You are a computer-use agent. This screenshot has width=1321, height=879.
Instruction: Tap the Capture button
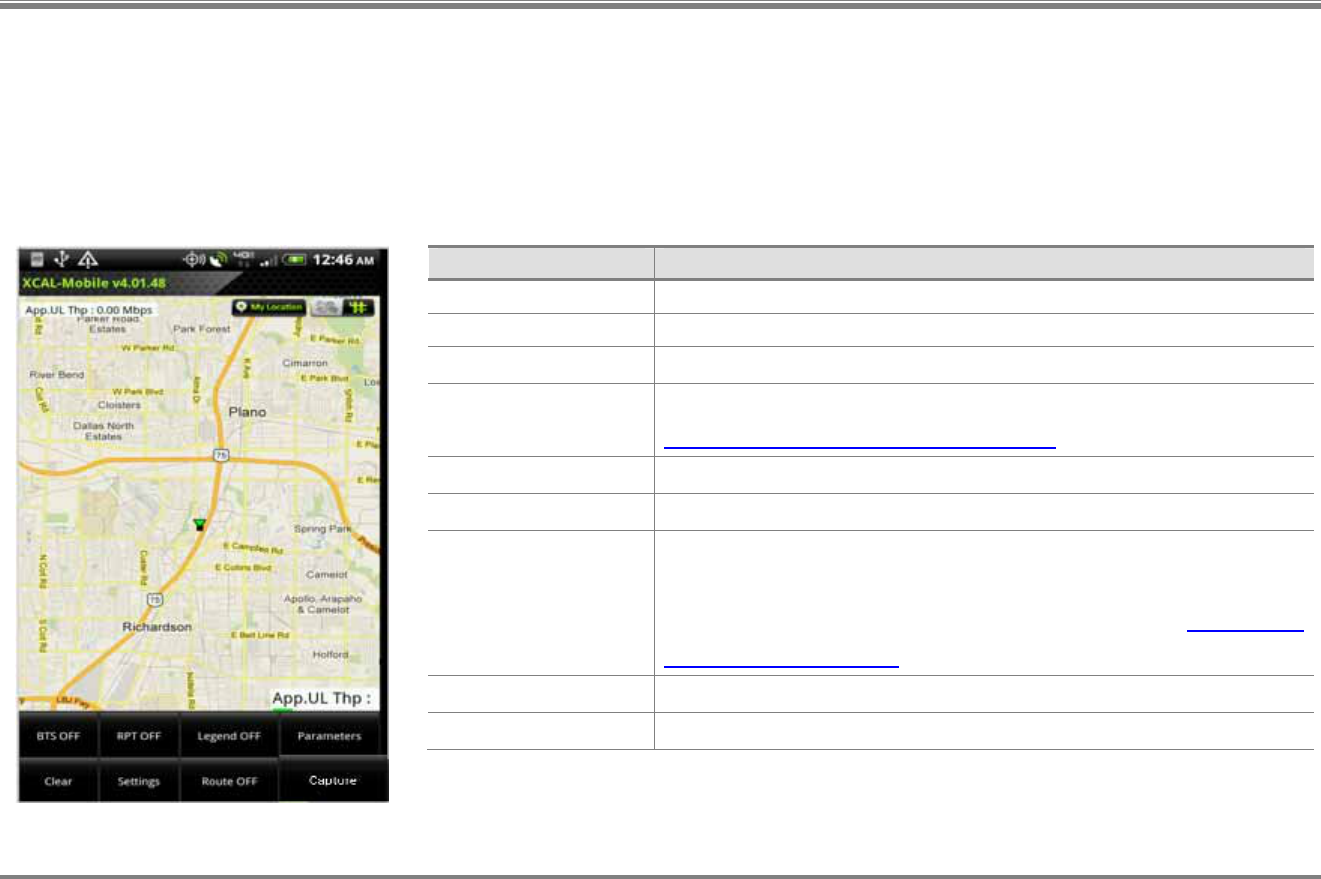[334, 780]
